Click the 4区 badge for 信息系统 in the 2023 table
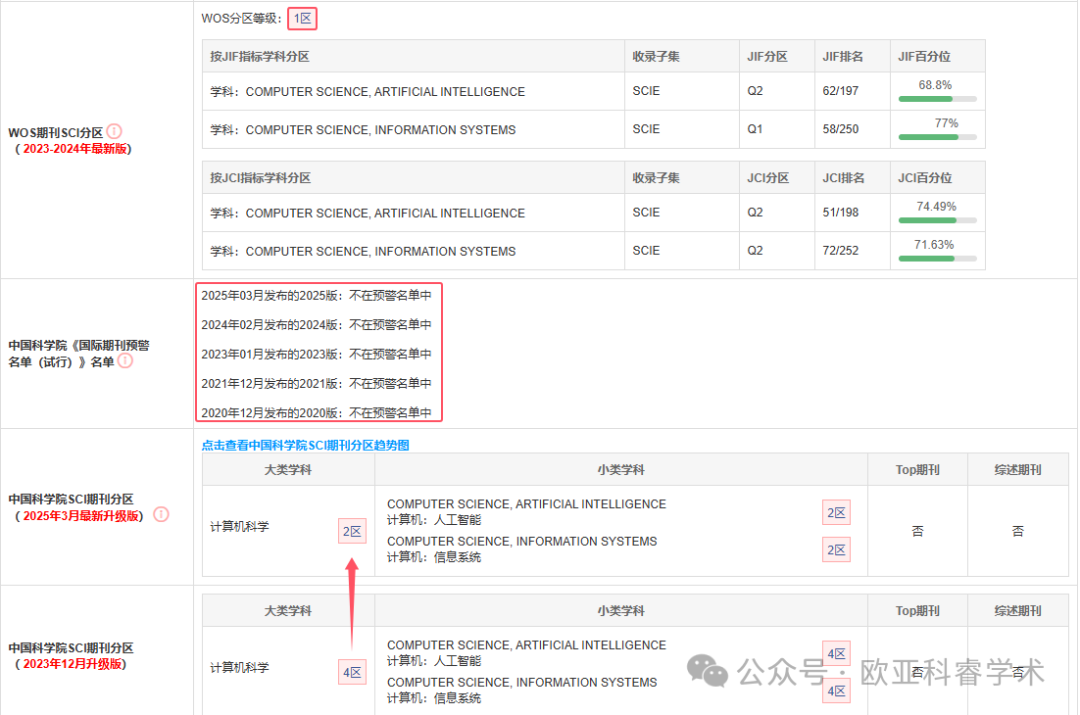The image size is (1080, 715). (836, 691)
